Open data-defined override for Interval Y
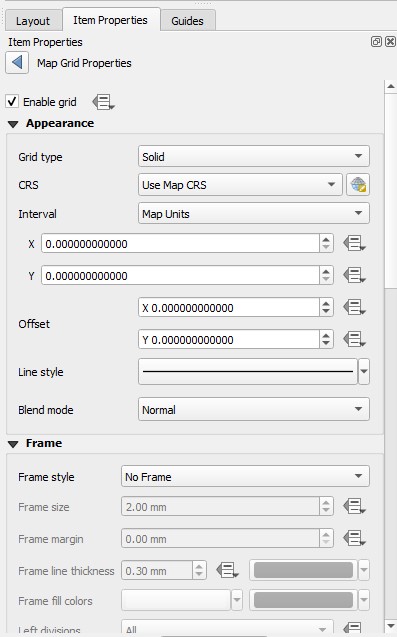397x637 pixels. click(354, 276)
